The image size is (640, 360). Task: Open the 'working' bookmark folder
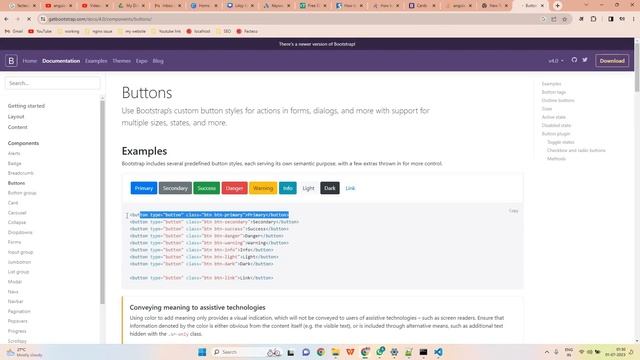pyautogui.click(x=69, y=31)
